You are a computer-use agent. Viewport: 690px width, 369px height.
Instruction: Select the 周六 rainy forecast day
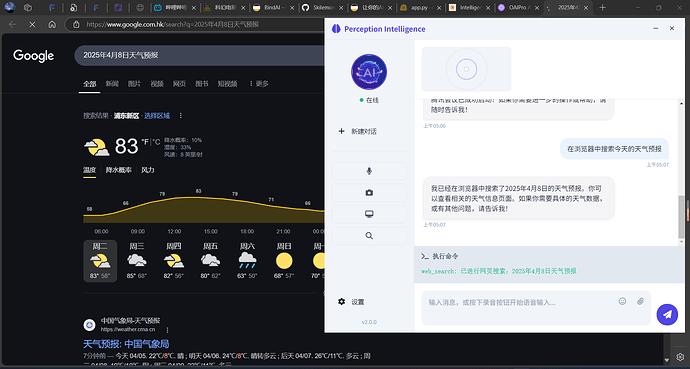click(x=247, y=261)
